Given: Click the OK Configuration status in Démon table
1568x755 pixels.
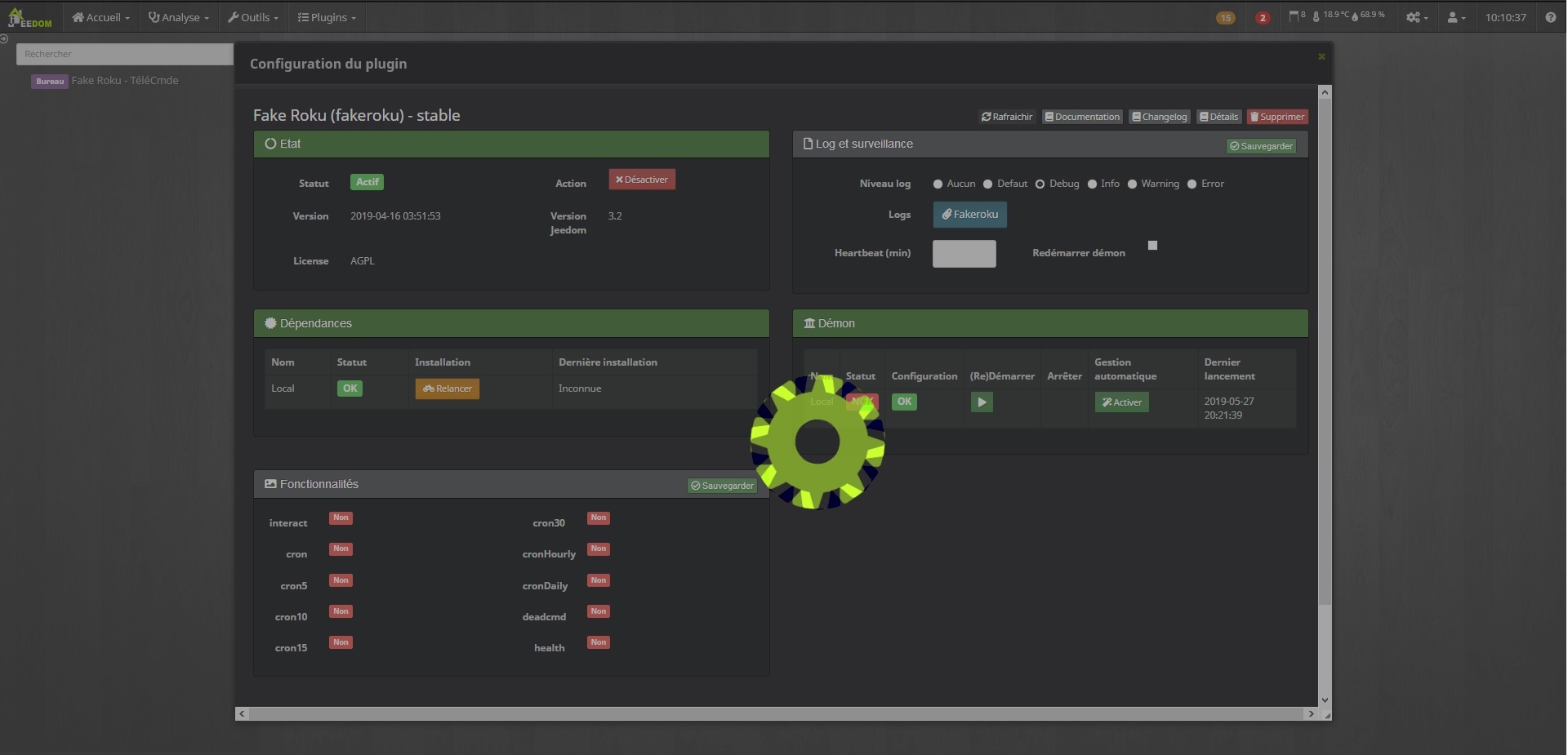Looking at the screenshot, I should (904, 402).
